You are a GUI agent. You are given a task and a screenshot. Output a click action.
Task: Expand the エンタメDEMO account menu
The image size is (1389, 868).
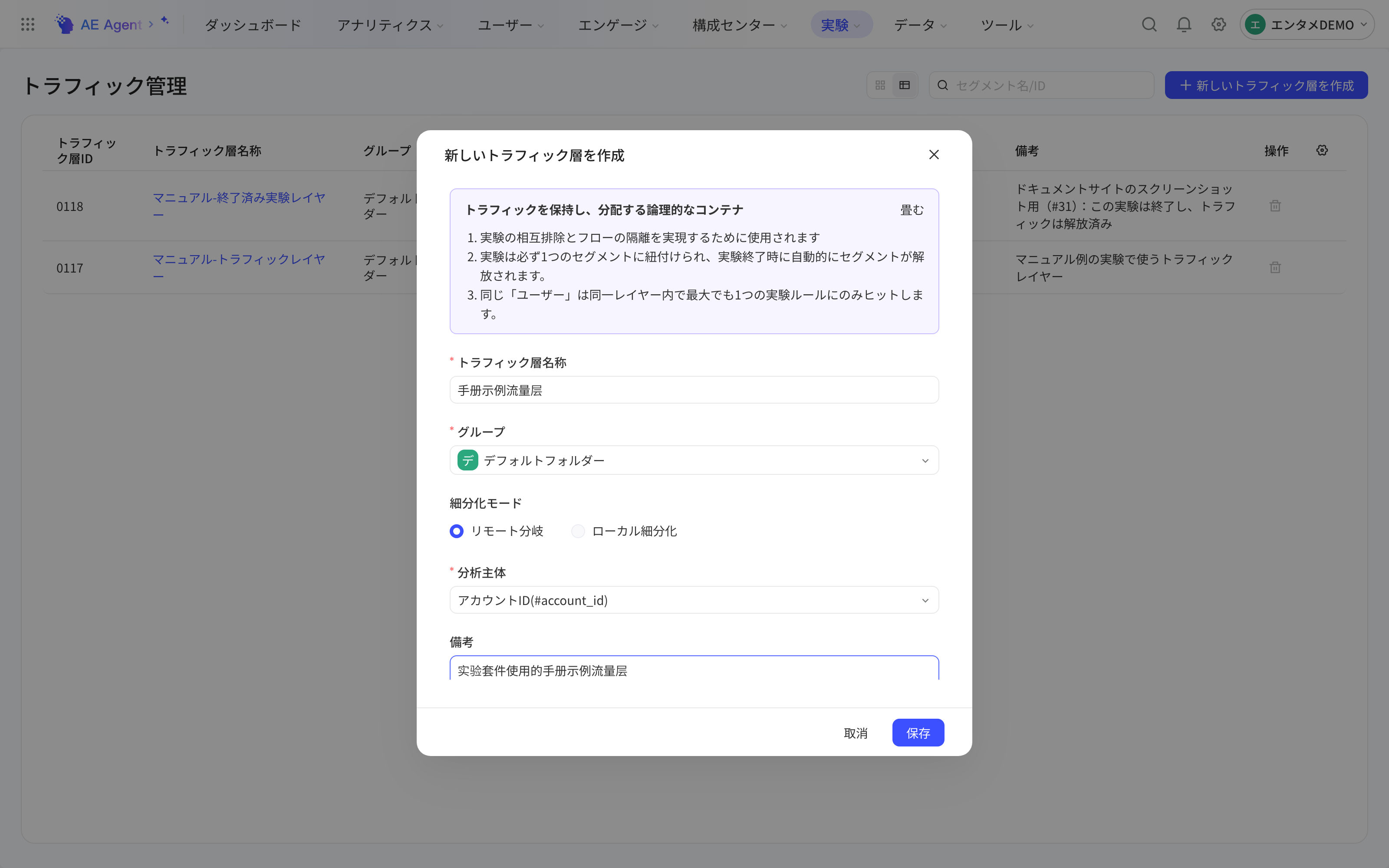pos(1307,25)
